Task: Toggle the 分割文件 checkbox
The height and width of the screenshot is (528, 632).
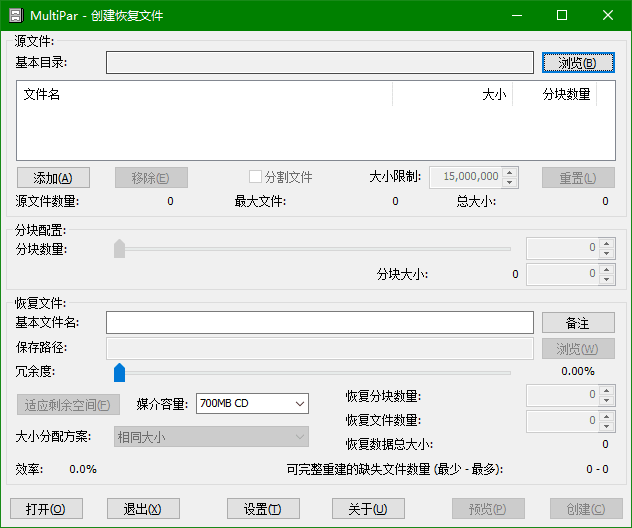Action: [x=256, y=177]
